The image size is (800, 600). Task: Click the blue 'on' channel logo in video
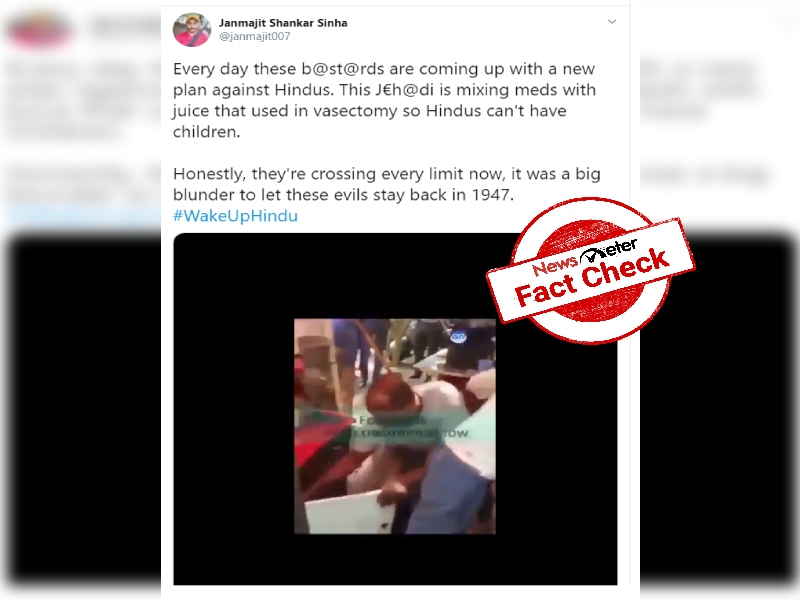[458, 337]
